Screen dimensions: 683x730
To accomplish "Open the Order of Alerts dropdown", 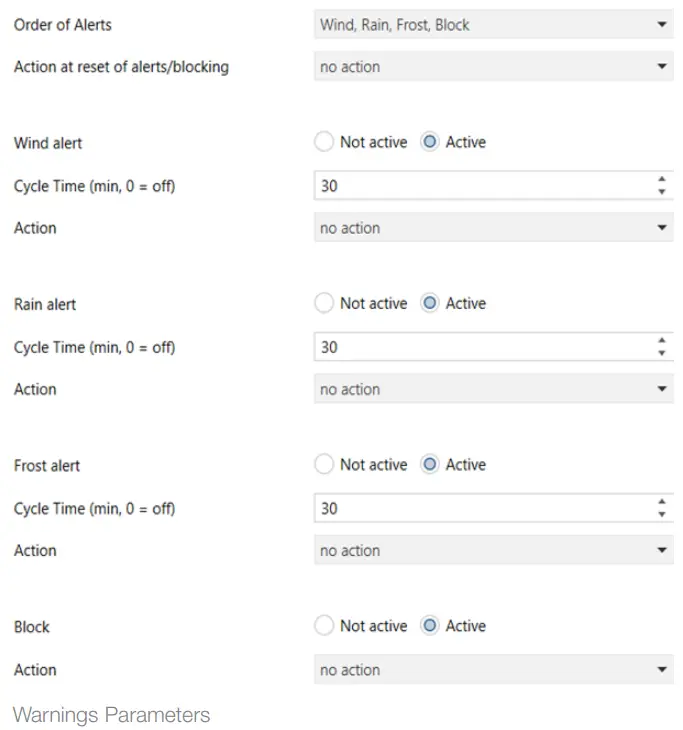I will (x=493, y=25).
